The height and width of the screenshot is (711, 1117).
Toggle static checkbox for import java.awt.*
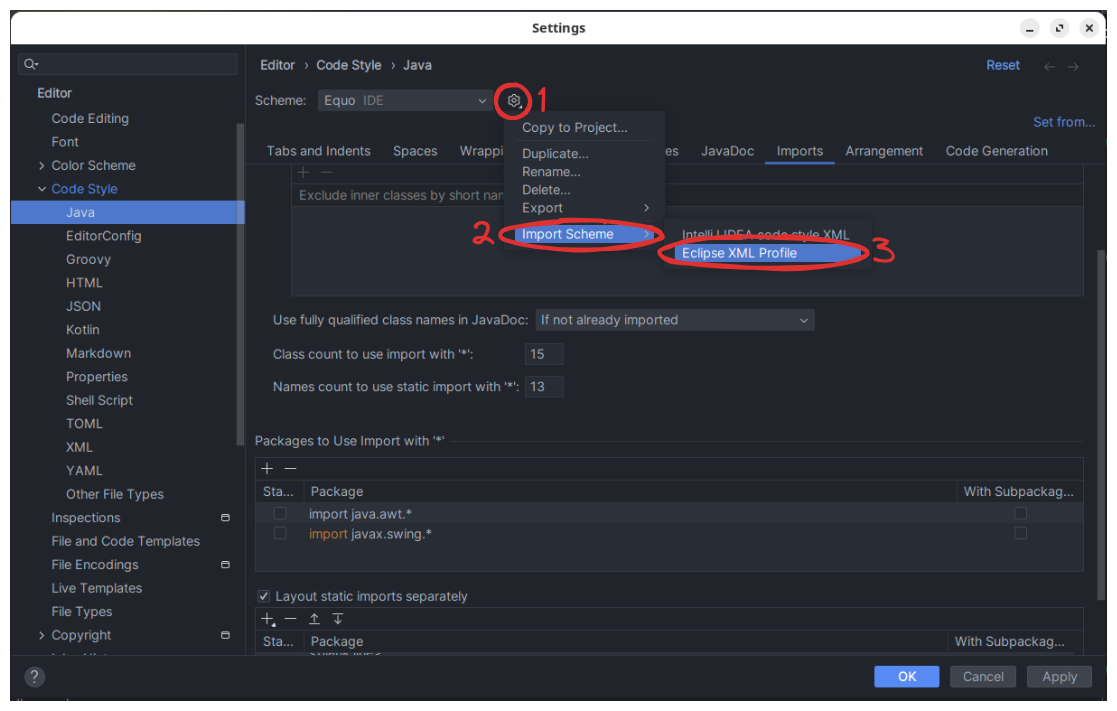click(x=280, y=514)
